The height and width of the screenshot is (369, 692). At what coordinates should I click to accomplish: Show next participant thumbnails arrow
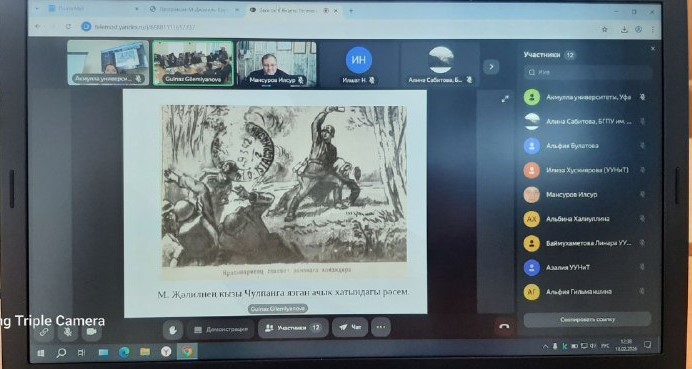point(491,67)
